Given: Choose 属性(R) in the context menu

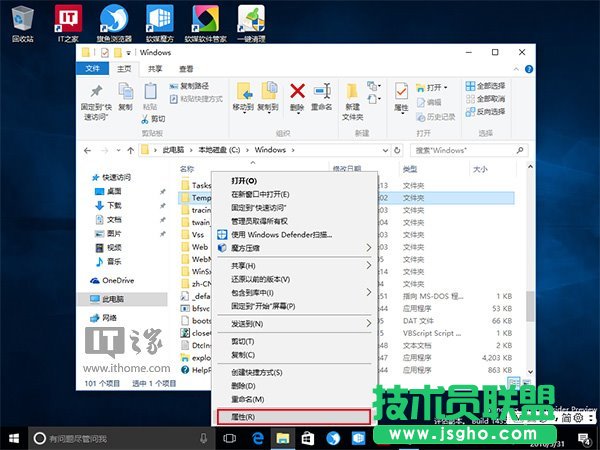Looking at the screenshot, I should 294,417.
